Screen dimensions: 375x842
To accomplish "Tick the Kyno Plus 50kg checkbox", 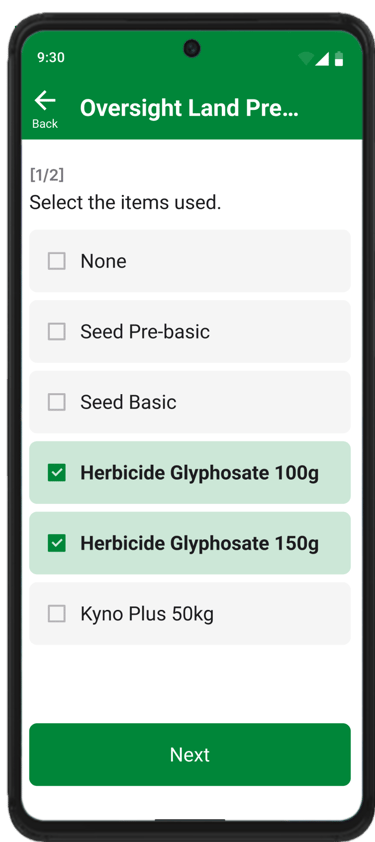I will pyautogui.click(x=56, y=613).
